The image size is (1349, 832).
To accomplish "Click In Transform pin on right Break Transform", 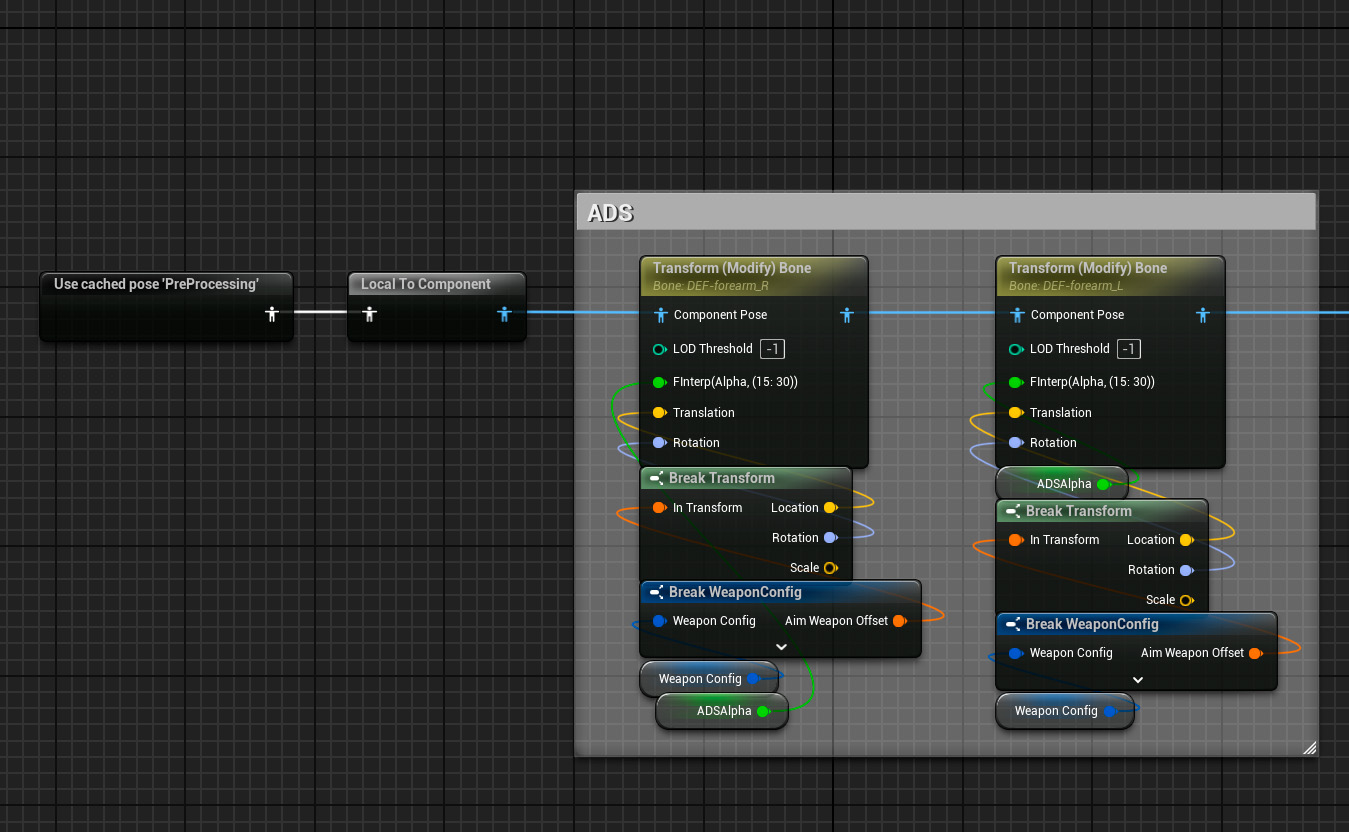I will (x=1016, y=540).
